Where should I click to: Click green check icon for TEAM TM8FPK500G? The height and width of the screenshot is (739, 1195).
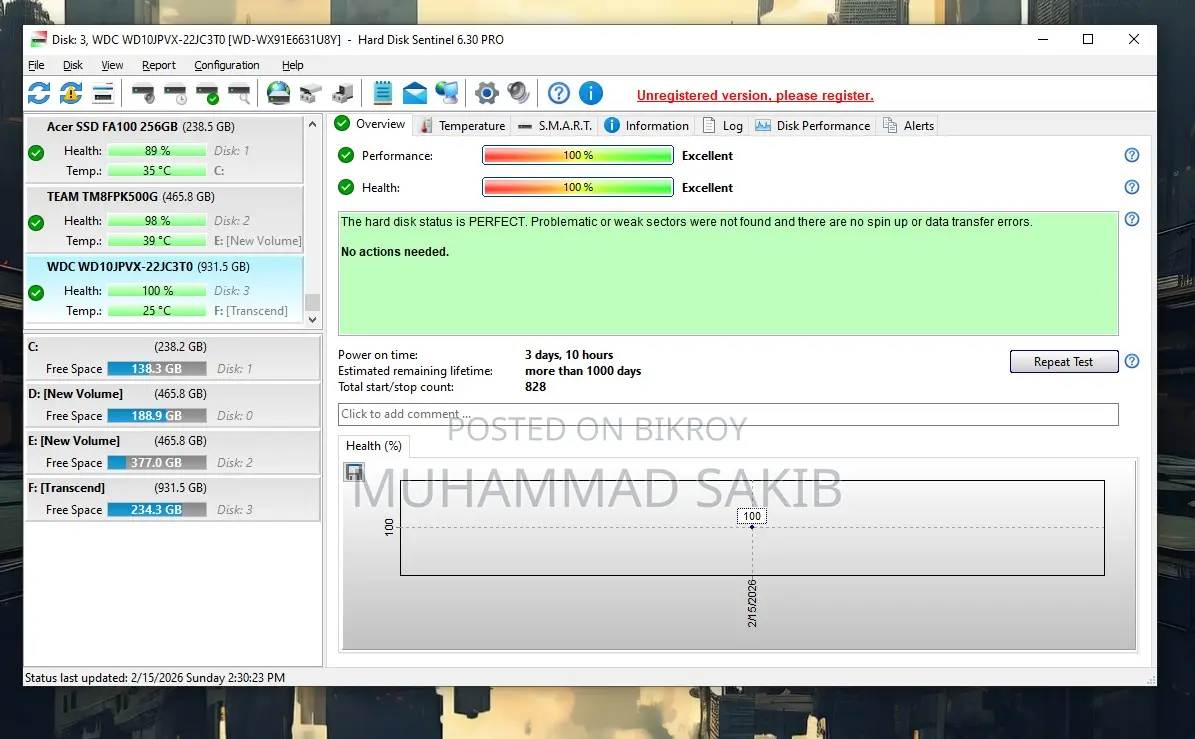[36, 223]
